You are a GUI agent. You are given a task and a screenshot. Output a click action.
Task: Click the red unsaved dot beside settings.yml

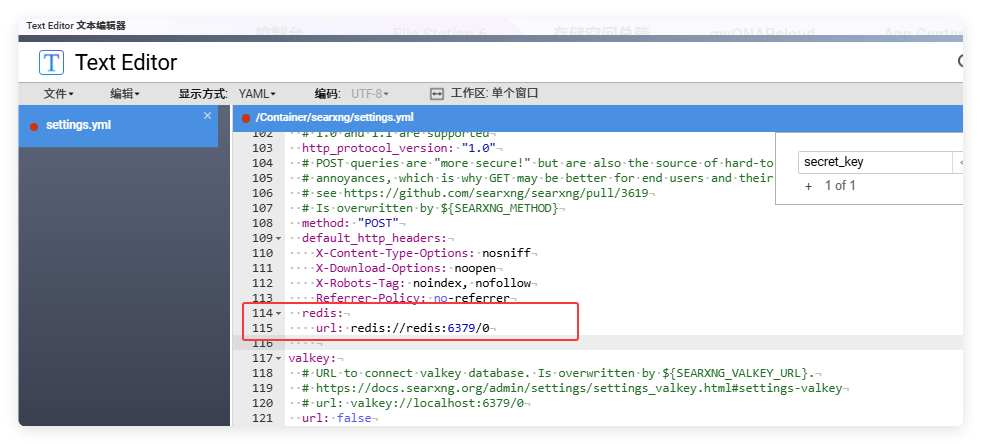point(34,126)
